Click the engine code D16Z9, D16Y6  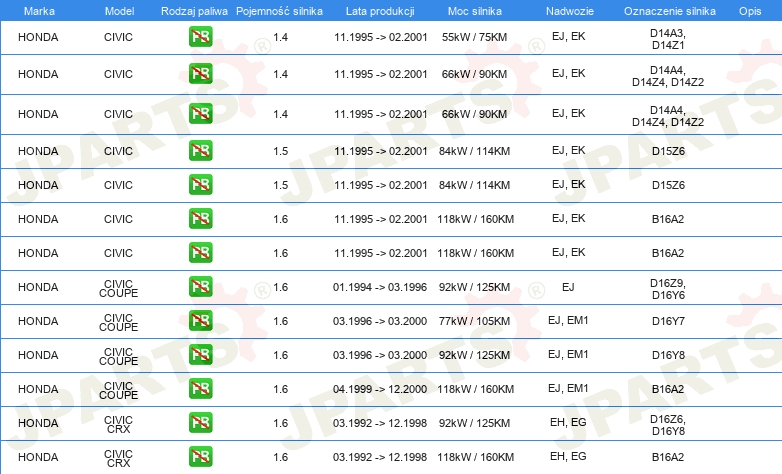[x=668, y=289]
